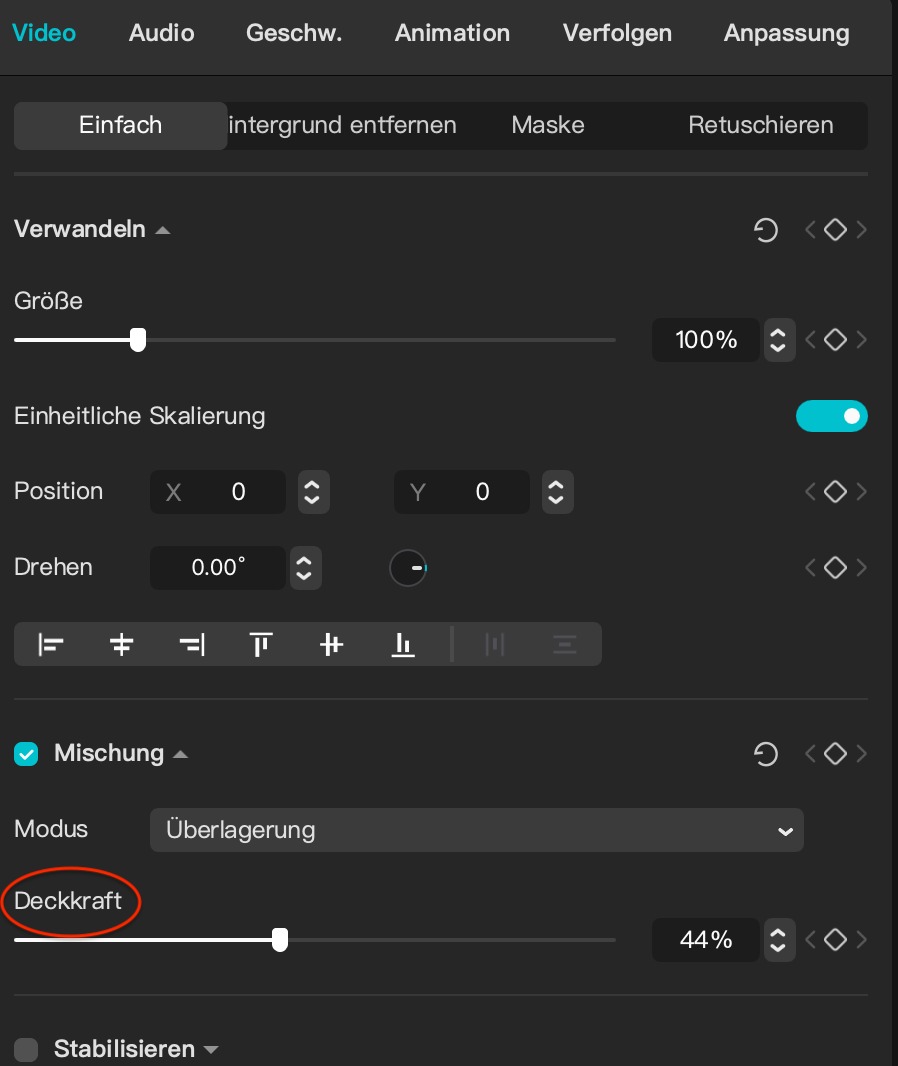Image resolution: width=898 pixels, height=1066 pixels.
Task: Reset the Mischung section
Action: [765, 754]
